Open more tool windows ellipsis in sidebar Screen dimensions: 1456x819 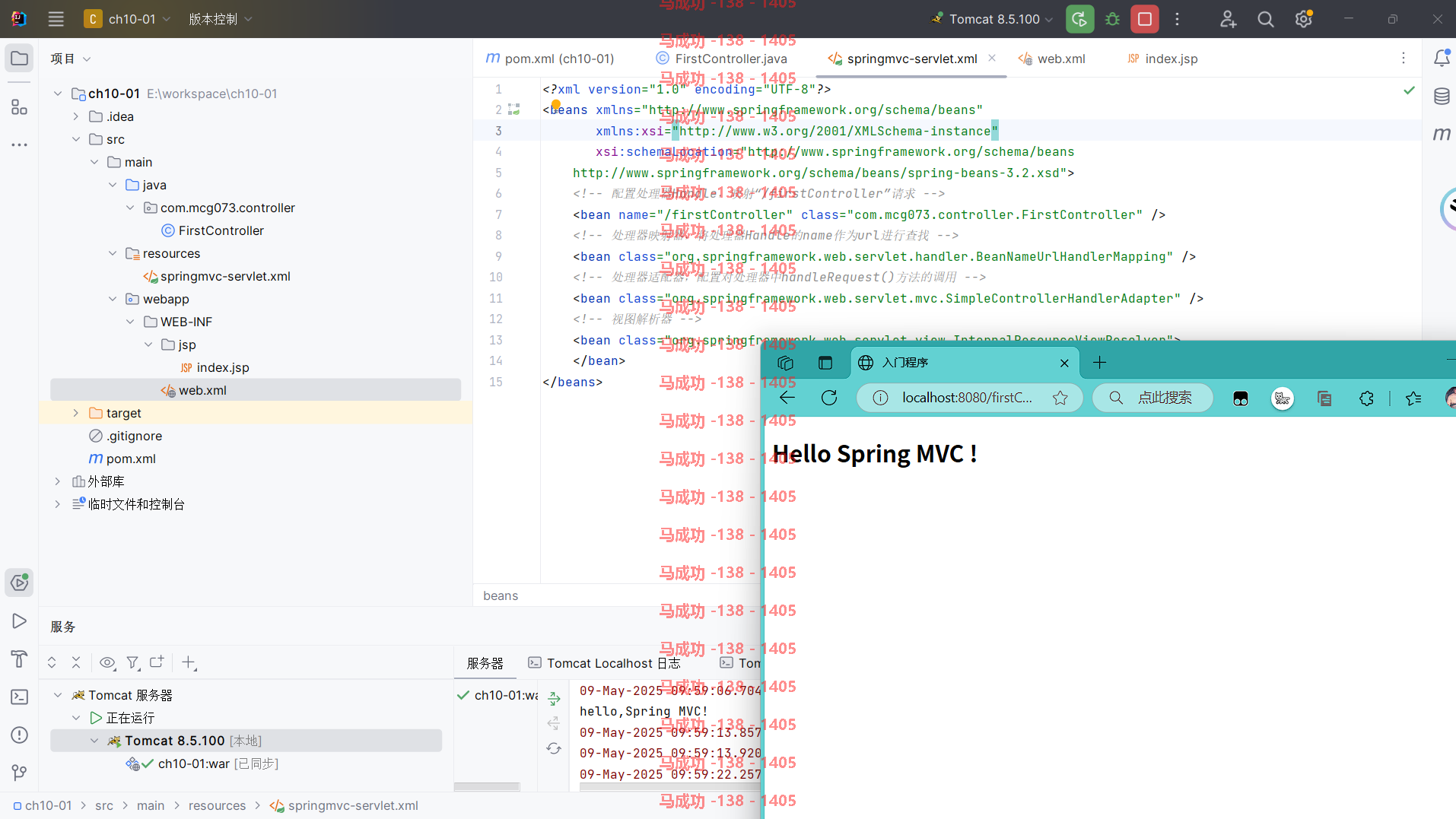click(x=20, y=144)
